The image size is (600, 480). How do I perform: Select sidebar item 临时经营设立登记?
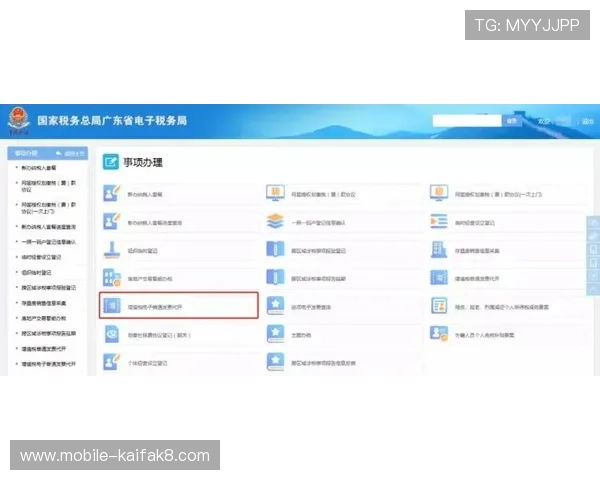coord(41,257)
